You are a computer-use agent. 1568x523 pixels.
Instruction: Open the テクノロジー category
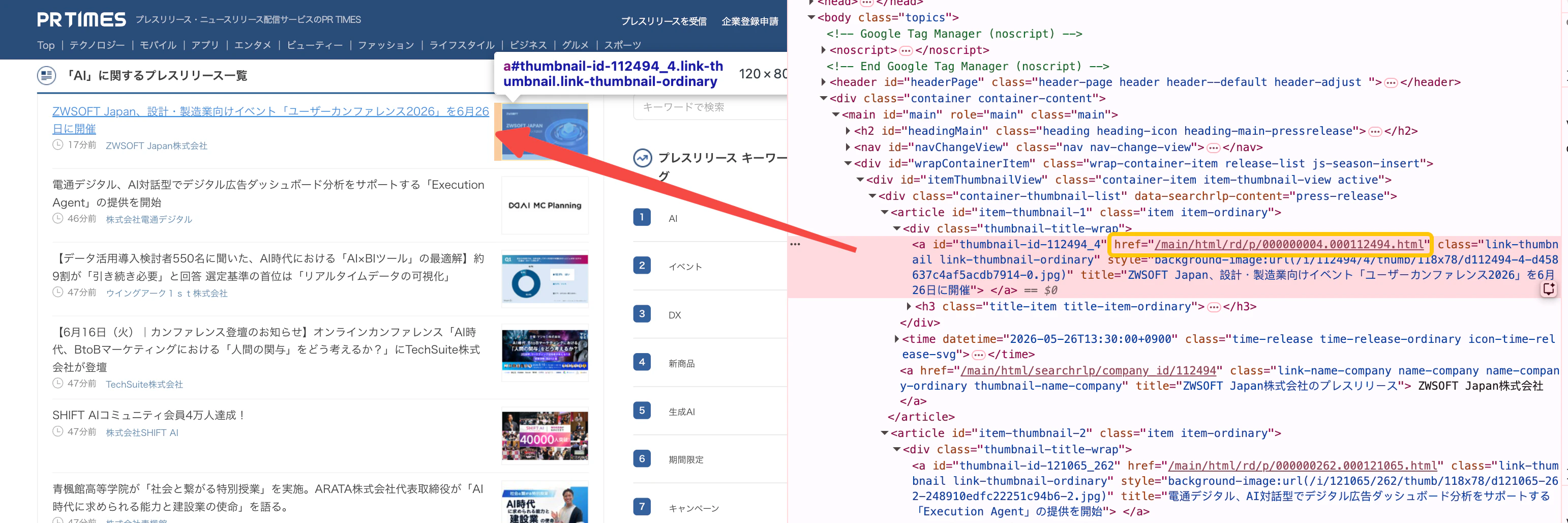pyautogui.click(x=97, y=45)
